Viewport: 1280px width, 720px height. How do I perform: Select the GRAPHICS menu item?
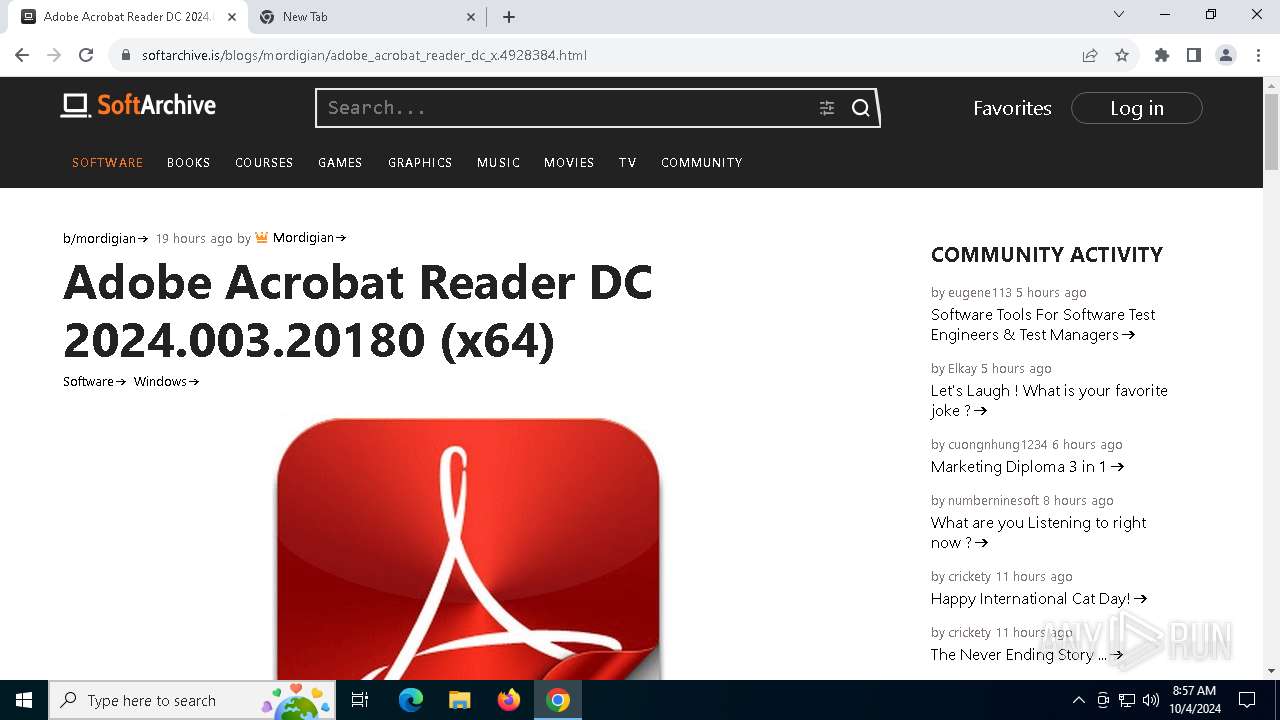pos(420,162)
